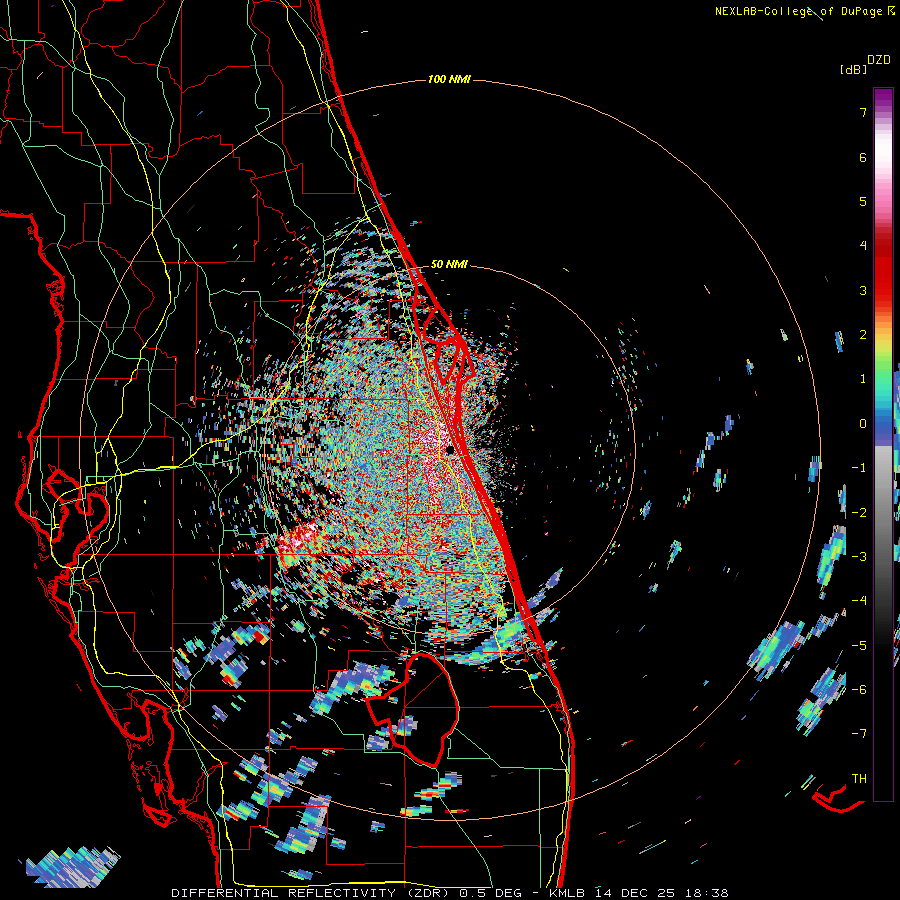Click the 0 value on the dB scale

pos(863,424)
